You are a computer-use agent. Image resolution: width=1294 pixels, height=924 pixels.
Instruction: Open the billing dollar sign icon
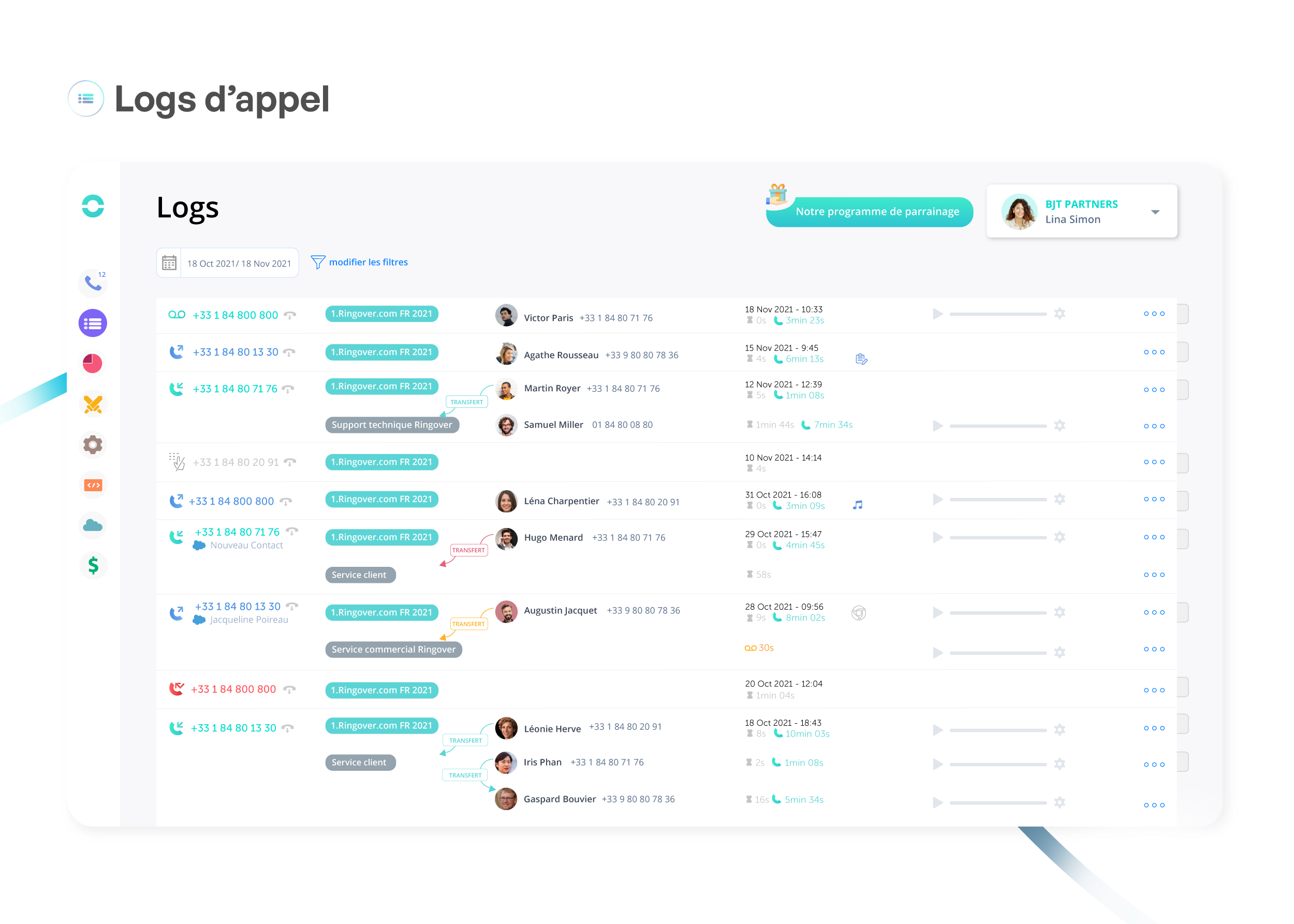tap(93, 566)
